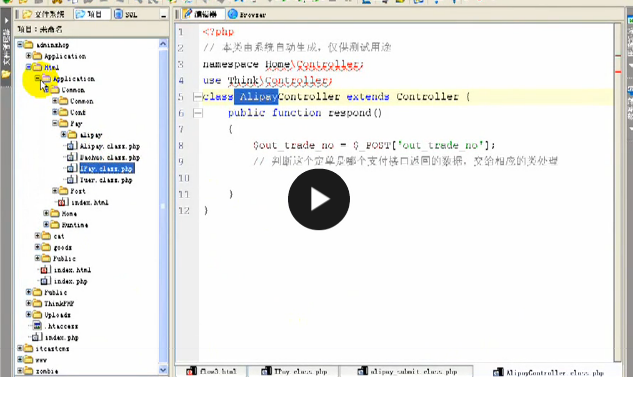Click the goods folder icon

coord(46,247)
